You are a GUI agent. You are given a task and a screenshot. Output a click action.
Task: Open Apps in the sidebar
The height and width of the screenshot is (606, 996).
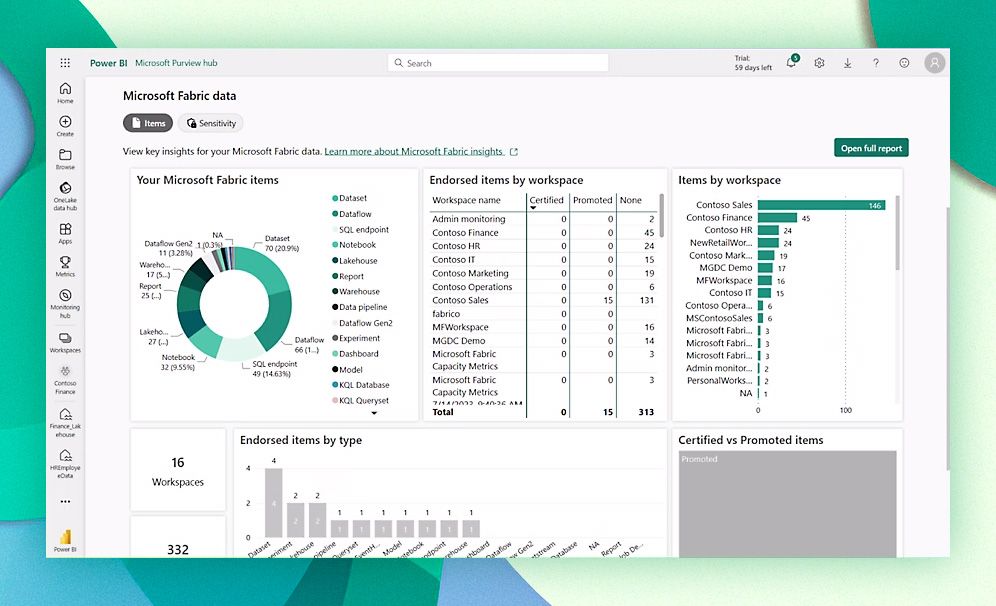(x=65, y=233)
